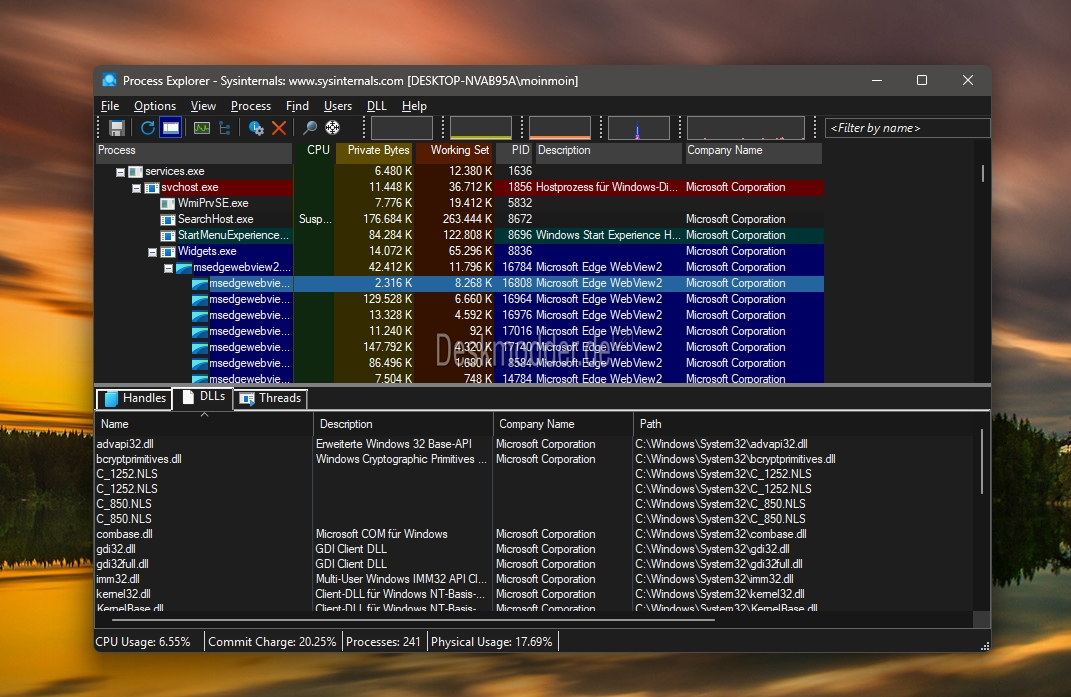Switch to the Handles tab

click(135, 398)
